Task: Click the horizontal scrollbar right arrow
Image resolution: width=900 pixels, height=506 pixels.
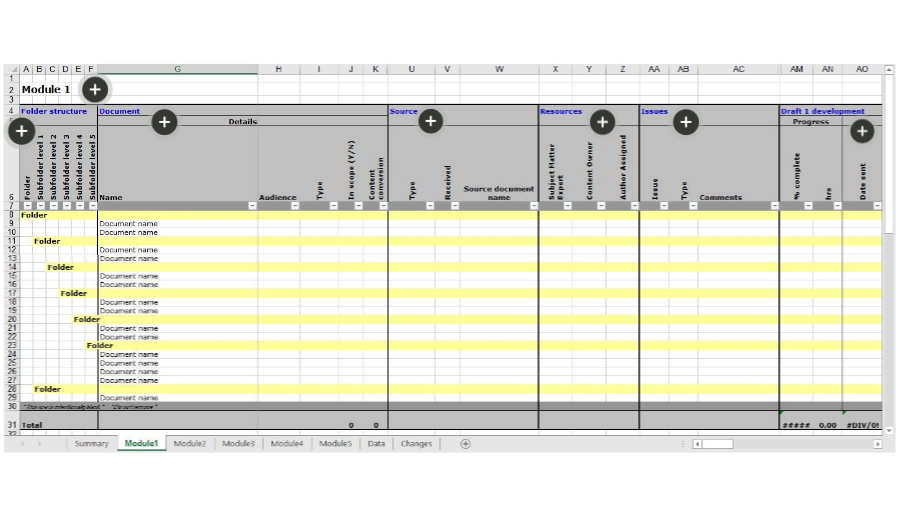Action: coord(878,444)
